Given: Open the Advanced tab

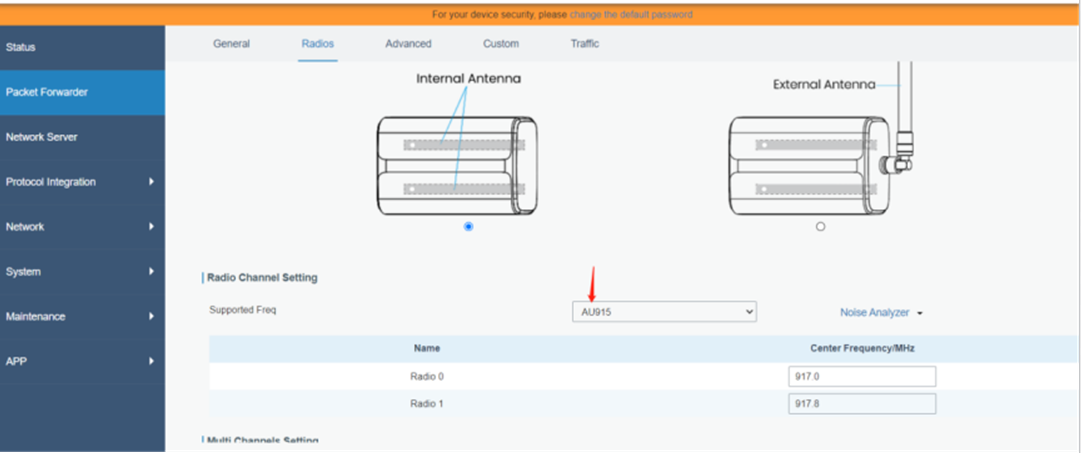Looking at the screenshot, I should [x=408, y=43].
